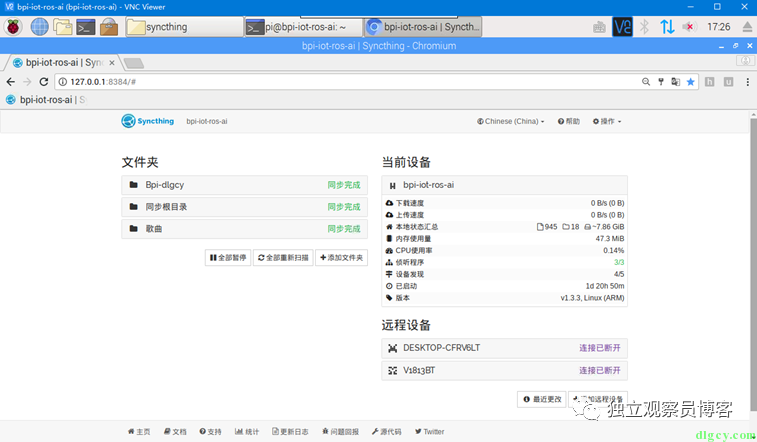Launch the terminal from the panel launcher

pos(86,27)
